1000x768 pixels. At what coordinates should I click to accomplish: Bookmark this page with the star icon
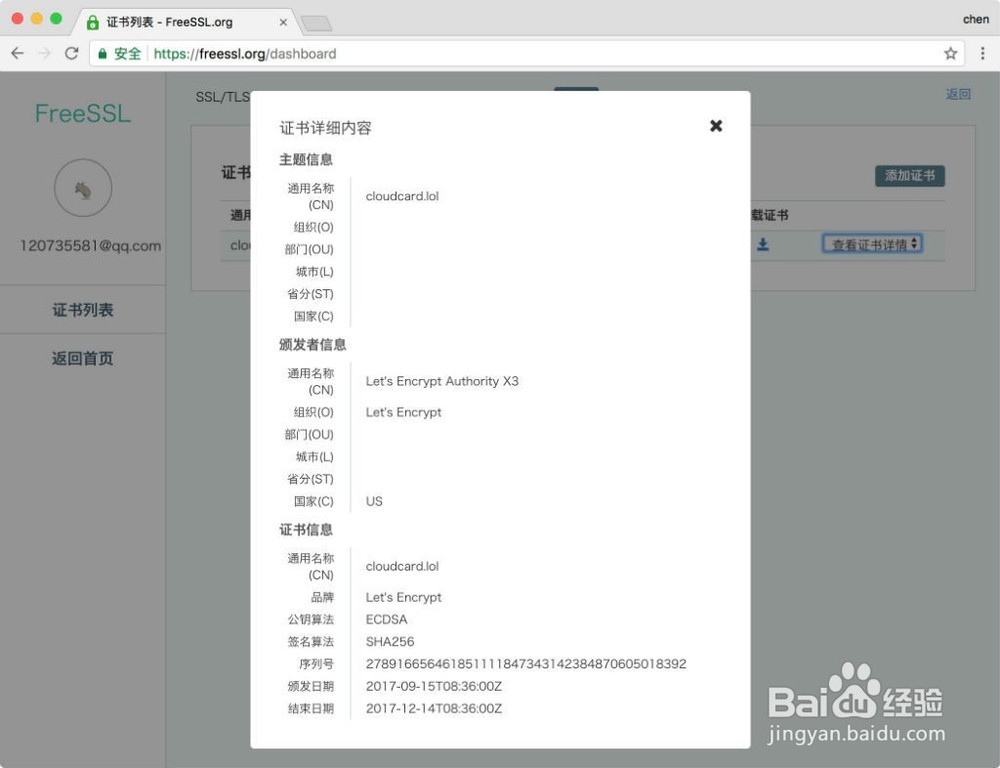point(950,54)
